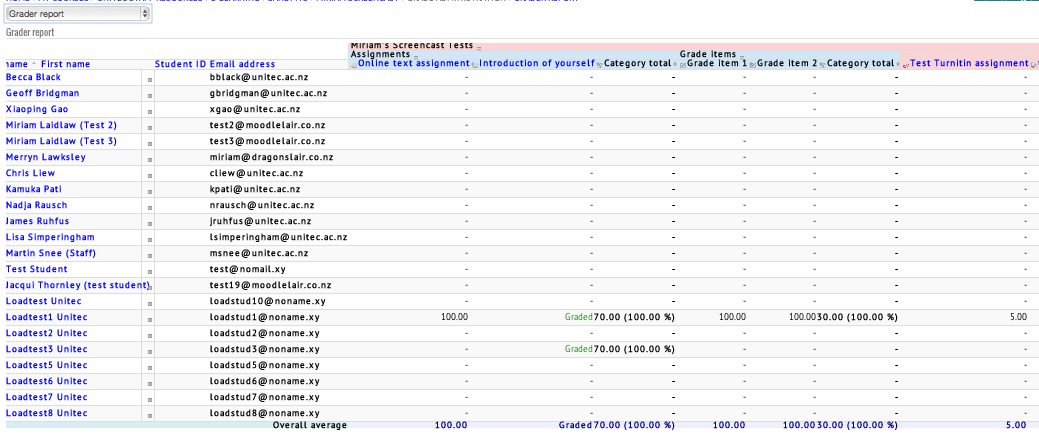Click the icon before Test Turnitin assignment
This screenshot has height=433, width=1039.
tap(905, 64)
